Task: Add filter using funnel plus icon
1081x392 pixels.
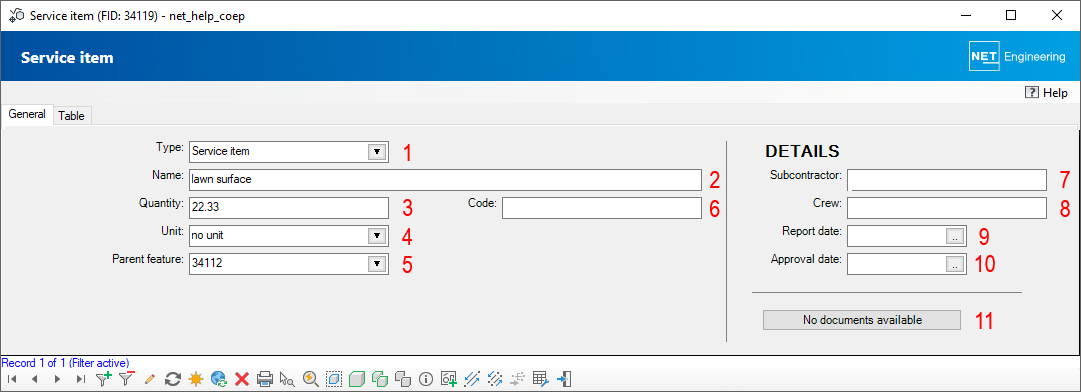Action: 103,378
